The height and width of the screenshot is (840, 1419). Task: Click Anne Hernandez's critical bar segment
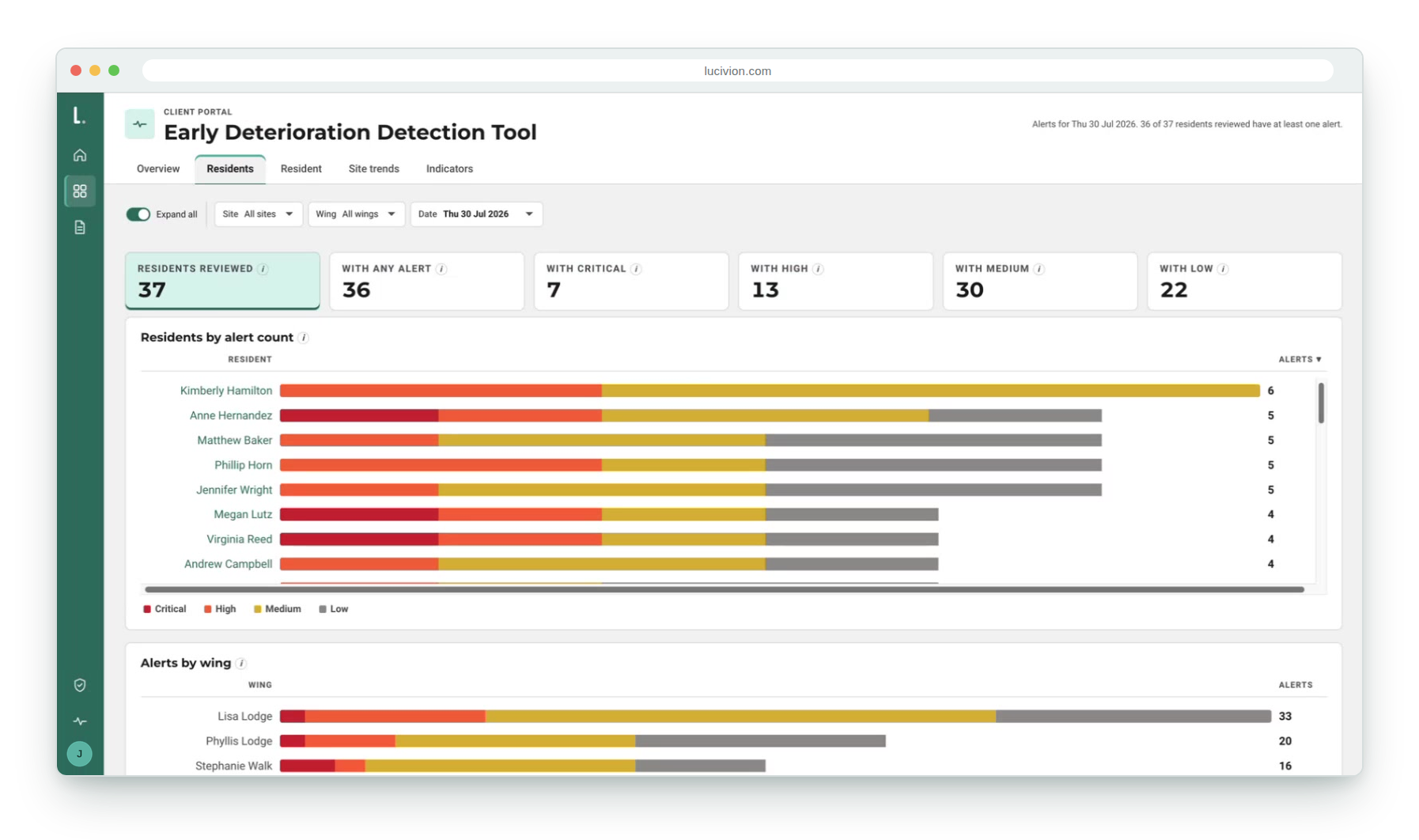point(360,415)
